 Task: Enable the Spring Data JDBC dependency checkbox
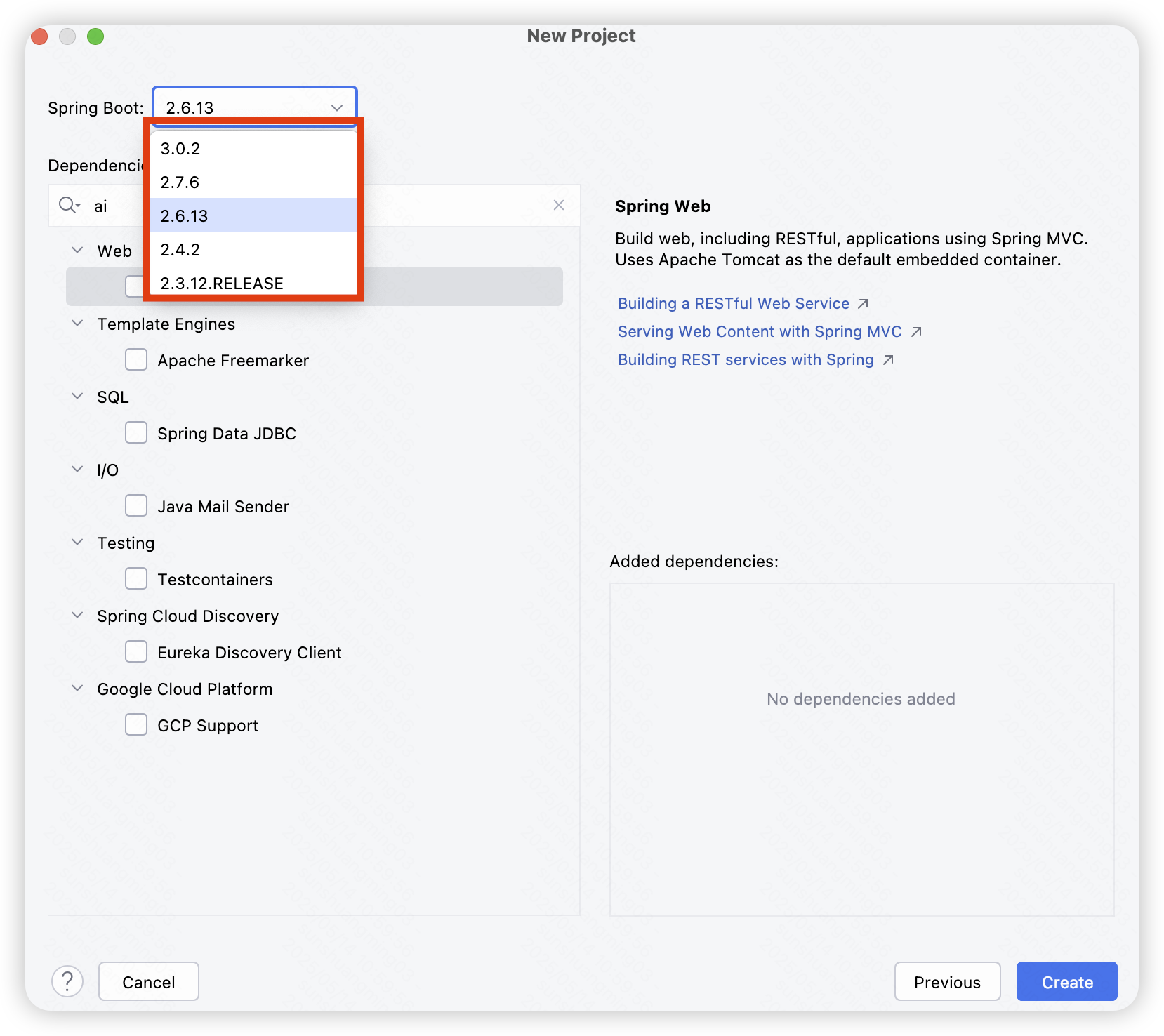[x=136, y=432]
